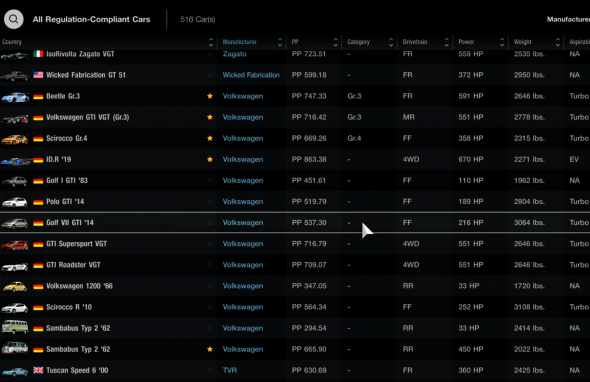Click the Italian flag beside IsoRivolta Zagato VGT

[x=38, y=54]
